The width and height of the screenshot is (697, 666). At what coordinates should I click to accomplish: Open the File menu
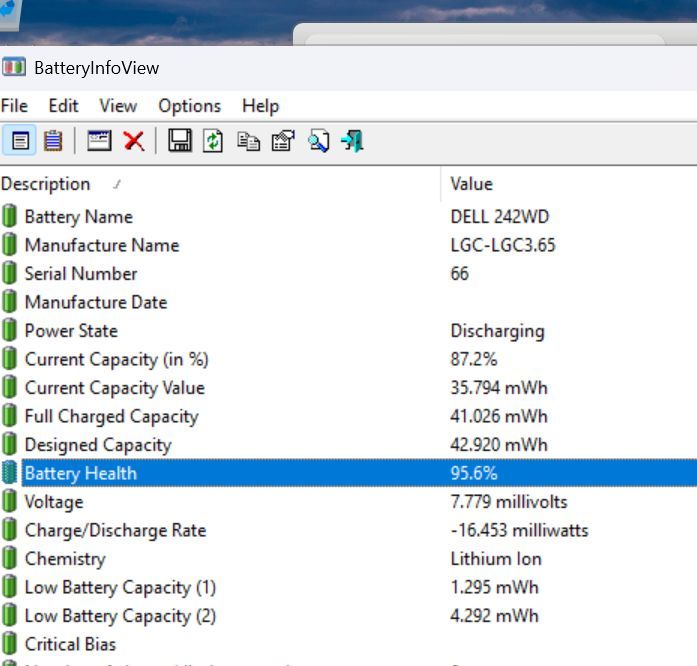[14, 106]
